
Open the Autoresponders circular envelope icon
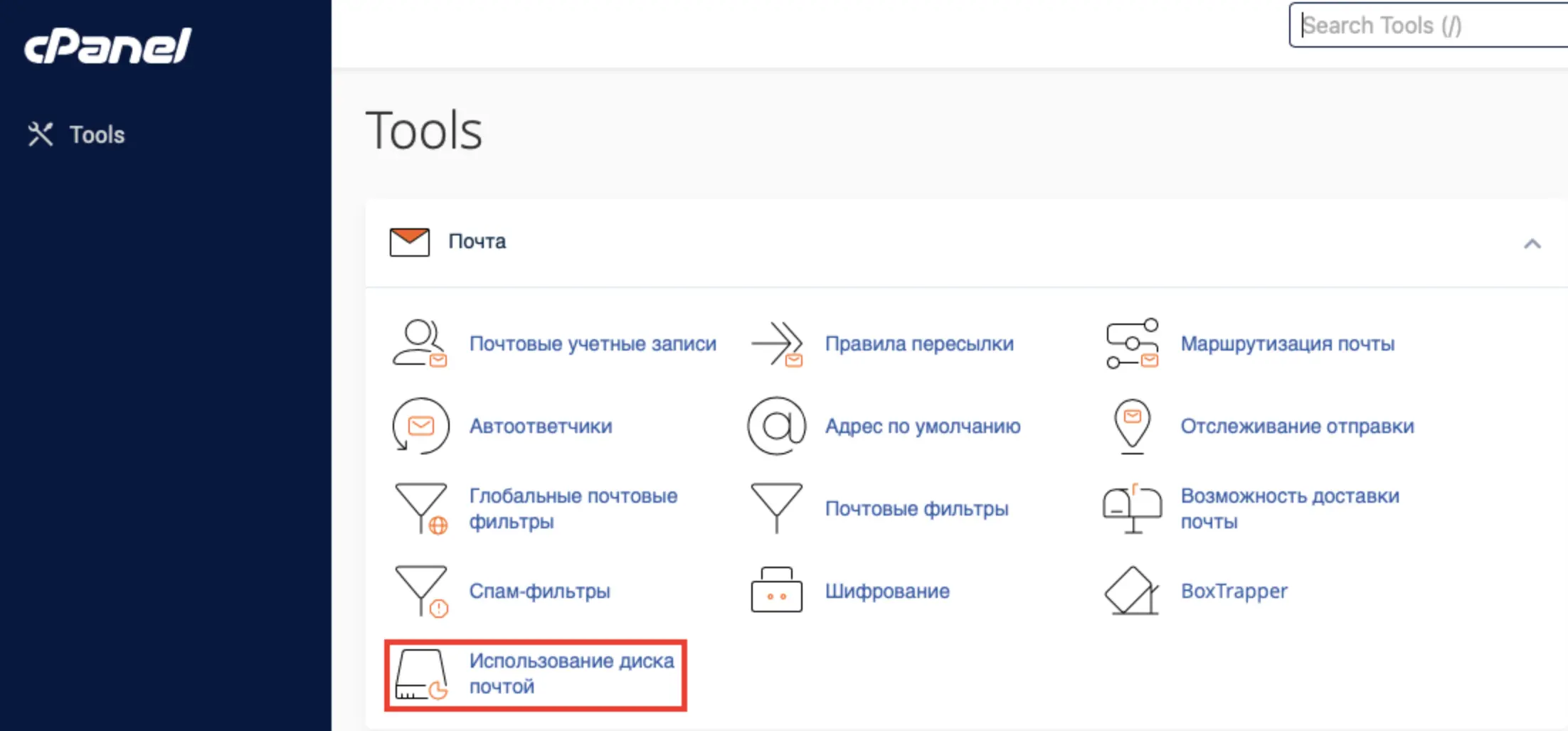(420, 425)
